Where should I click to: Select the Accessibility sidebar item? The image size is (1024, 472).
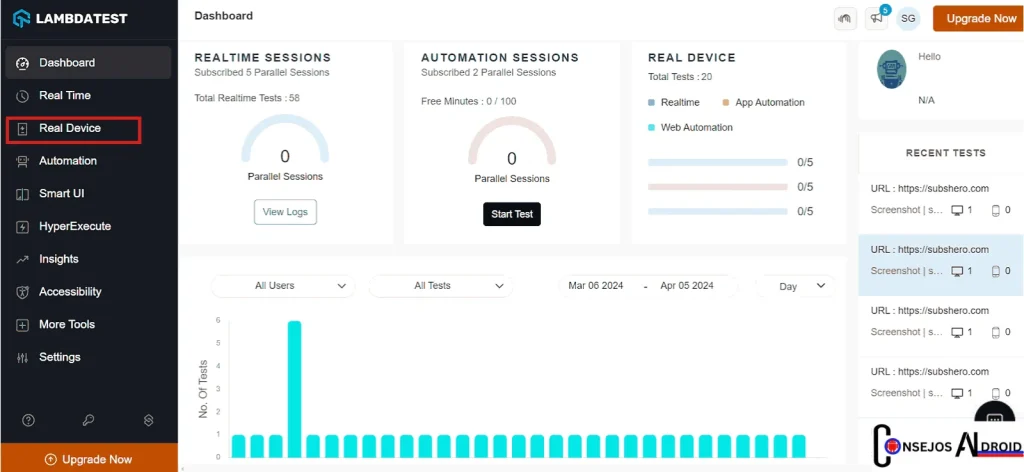pos(70,292)
